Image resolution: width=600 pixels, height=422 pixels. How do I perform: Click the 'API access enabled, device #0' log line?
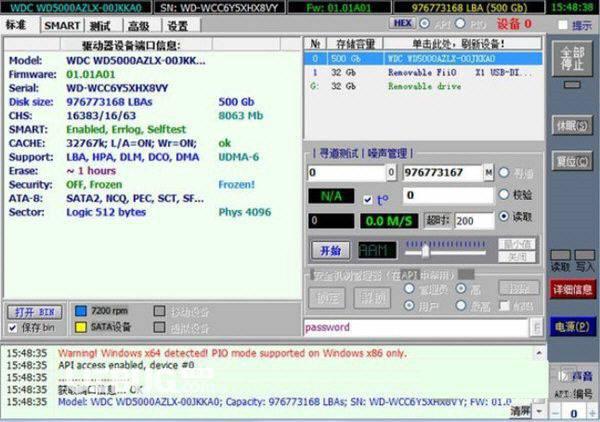126,365
